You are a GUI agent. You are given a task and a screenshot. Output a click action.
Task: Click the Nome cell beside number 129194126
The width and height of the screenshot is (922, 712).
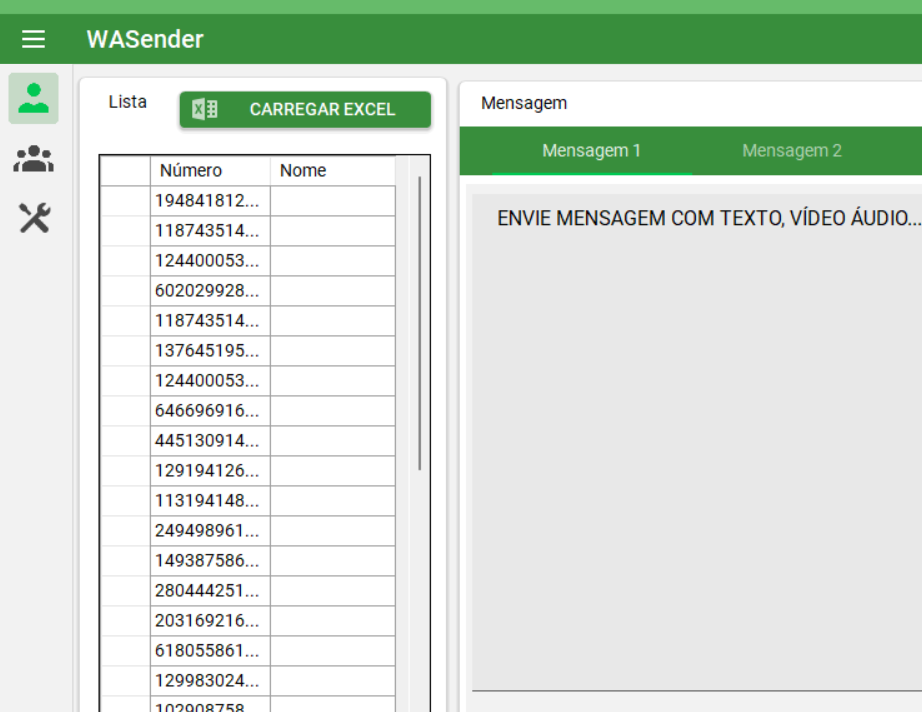pos(332,471)
